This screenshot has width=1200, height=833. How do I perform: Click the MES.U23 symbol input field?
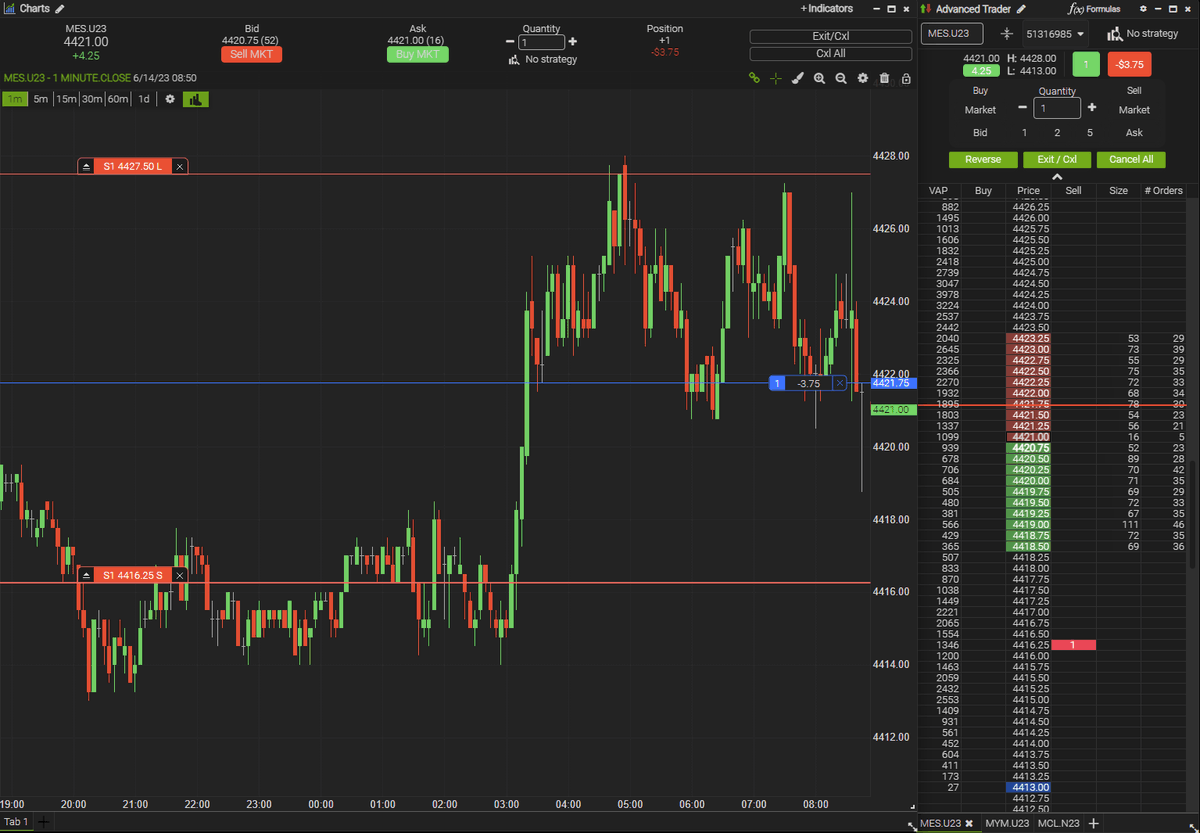951,33
